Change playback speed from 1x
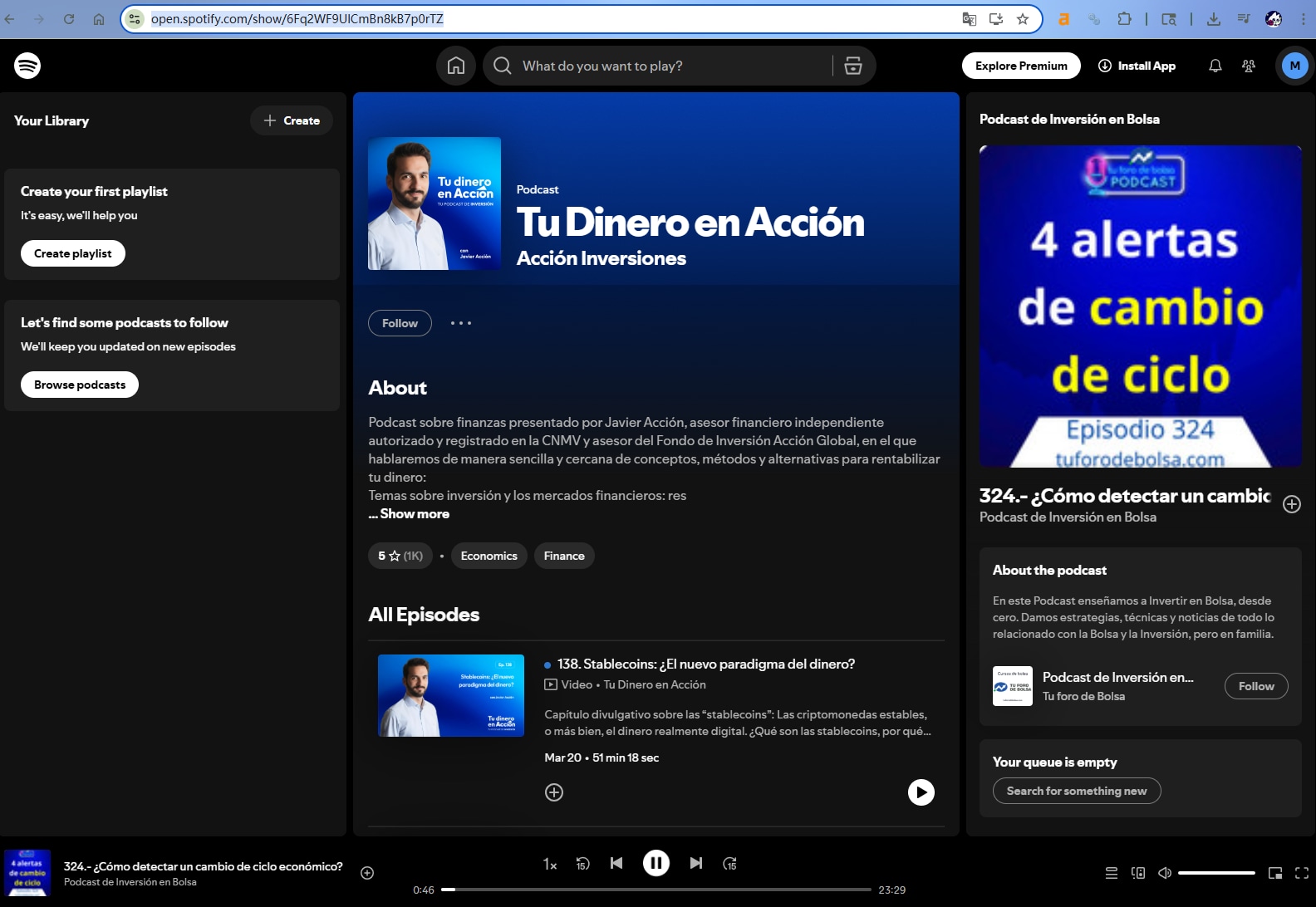The width and height of the screenshot is (1316, 907). tap(549, 864)
